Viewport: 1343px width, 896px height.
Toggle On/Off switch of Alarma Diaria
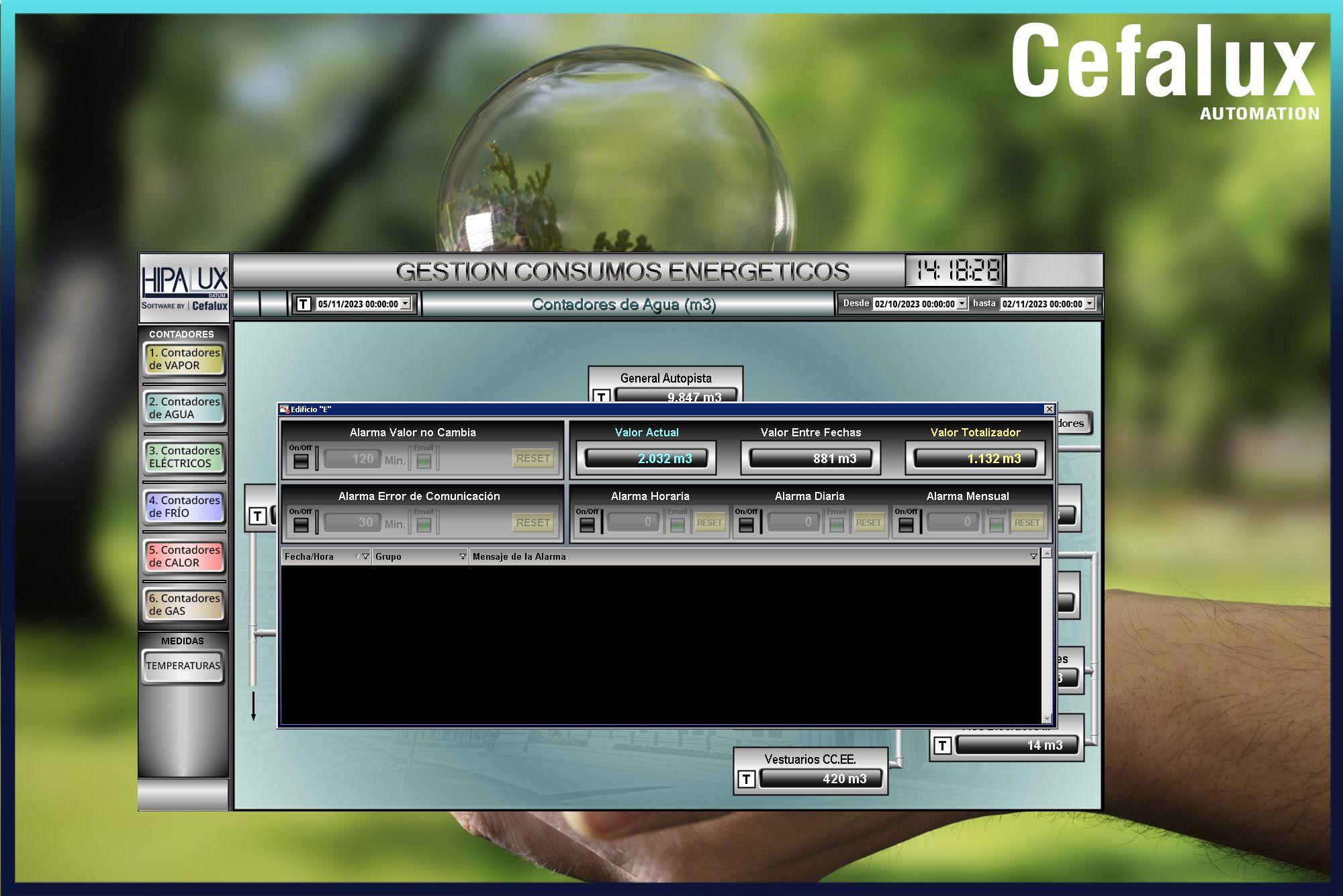[747, 525]
